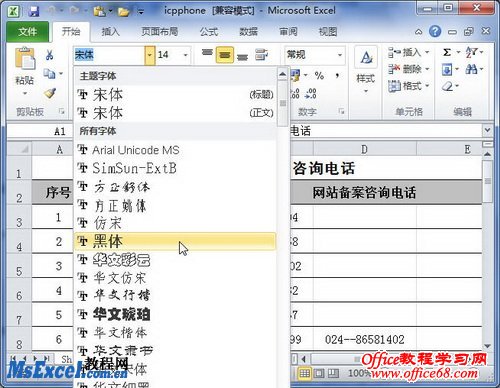This screenshot has width=500, height=388.
Task: Open the Styles (样式) gallery
Action: 366,70
